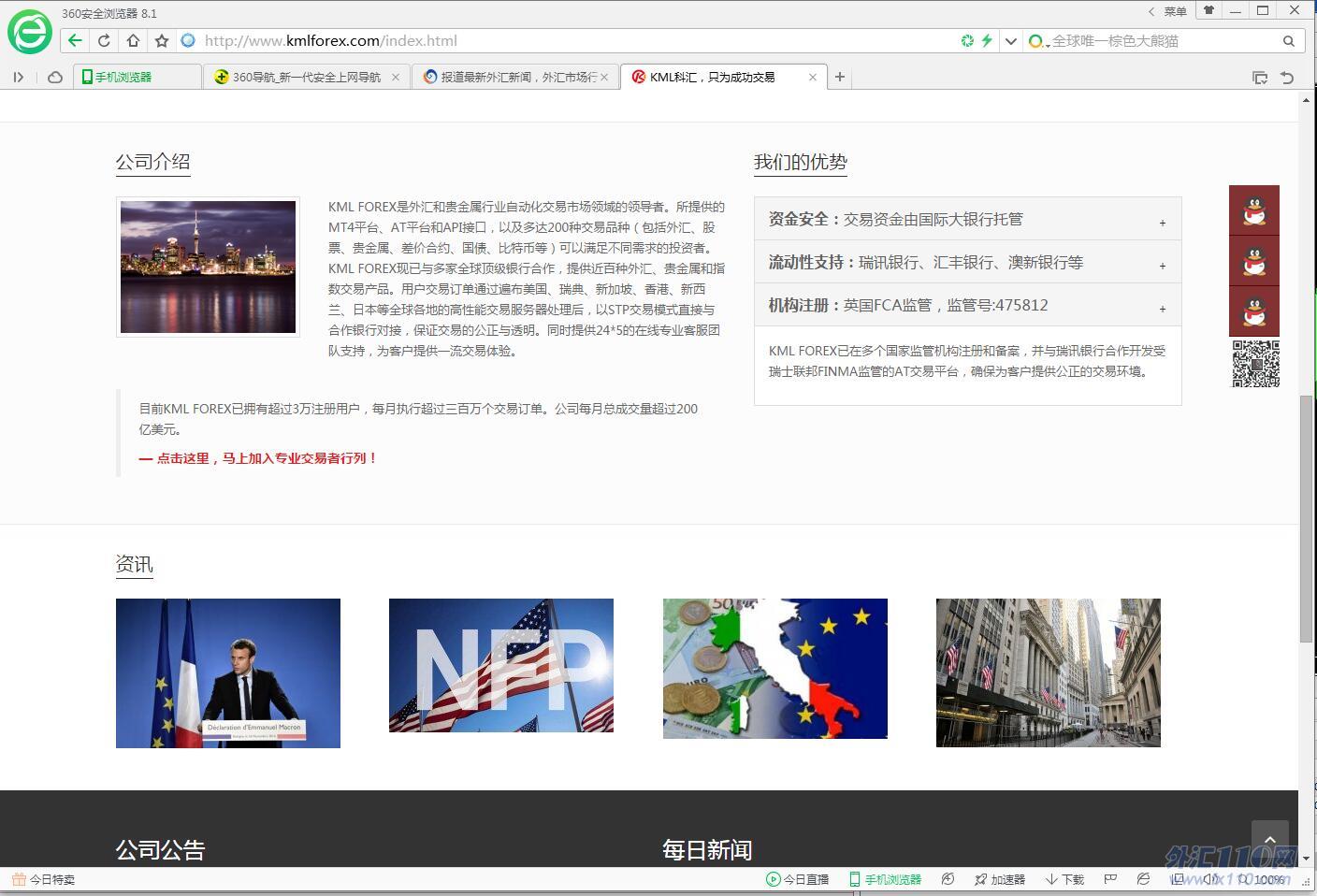Click the scroll-to-top arrow button
Viewport: 1317px width, 896px height.
(x=1269, y=840)
